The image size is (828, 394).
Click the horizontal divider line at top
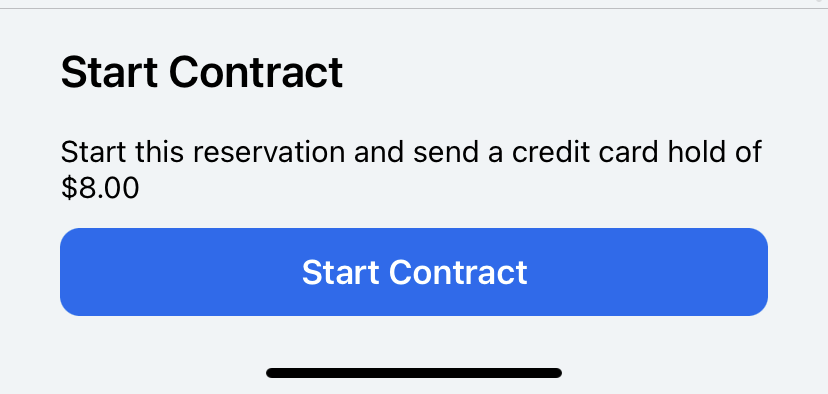(414, 8)
